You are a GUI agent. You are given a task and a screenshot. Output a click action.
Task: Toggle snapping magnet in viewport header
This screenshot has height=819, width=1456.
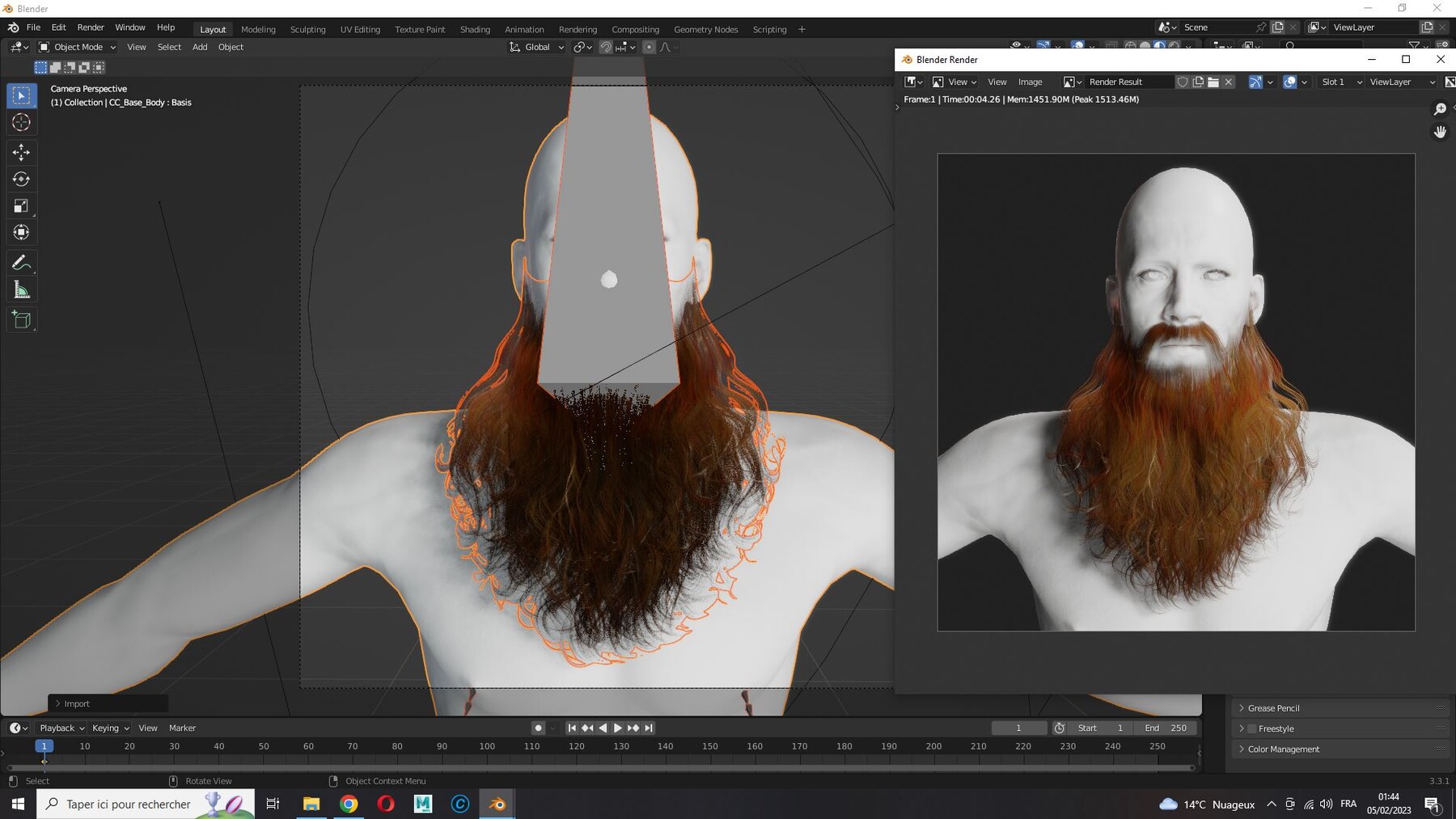(605, 47)
